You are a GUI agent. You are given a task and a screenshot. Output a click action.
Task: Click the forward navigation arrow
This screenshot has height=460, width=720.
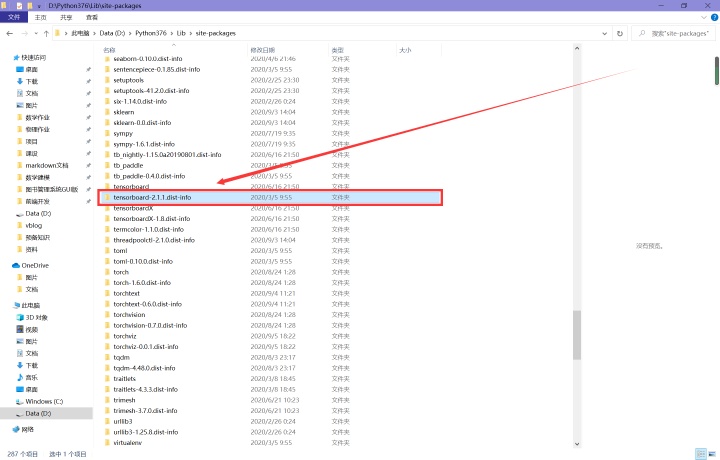coord(25,34)
